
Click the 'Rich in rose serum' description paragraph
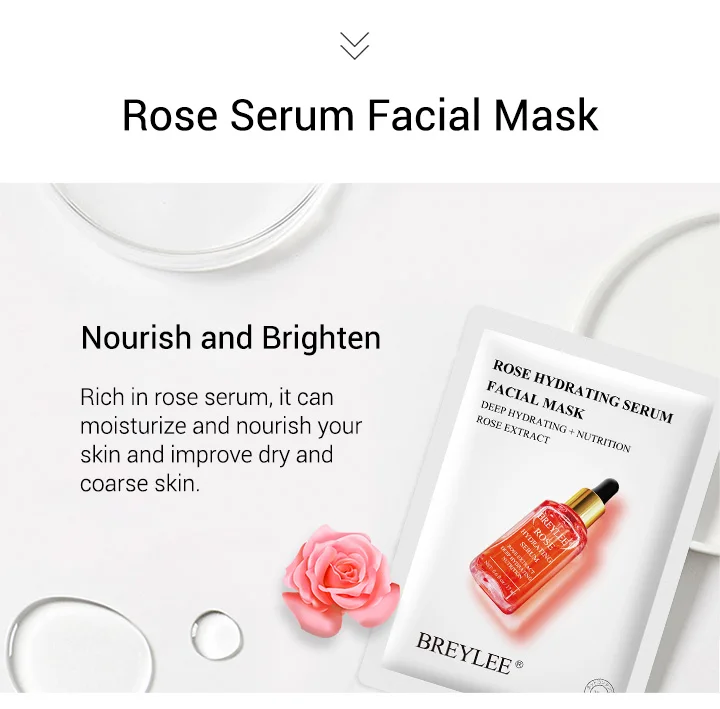[x=221, y=440]
